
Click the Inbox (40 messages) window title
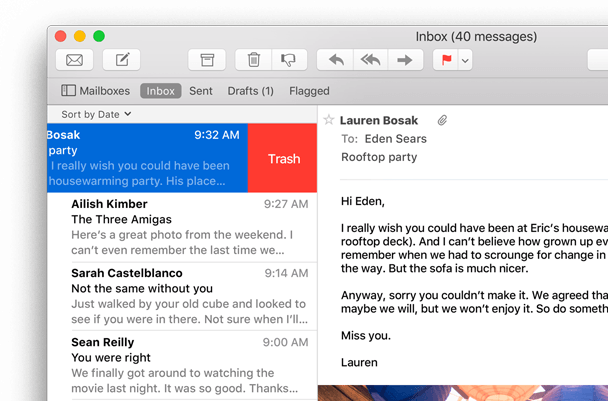[476, 37]
